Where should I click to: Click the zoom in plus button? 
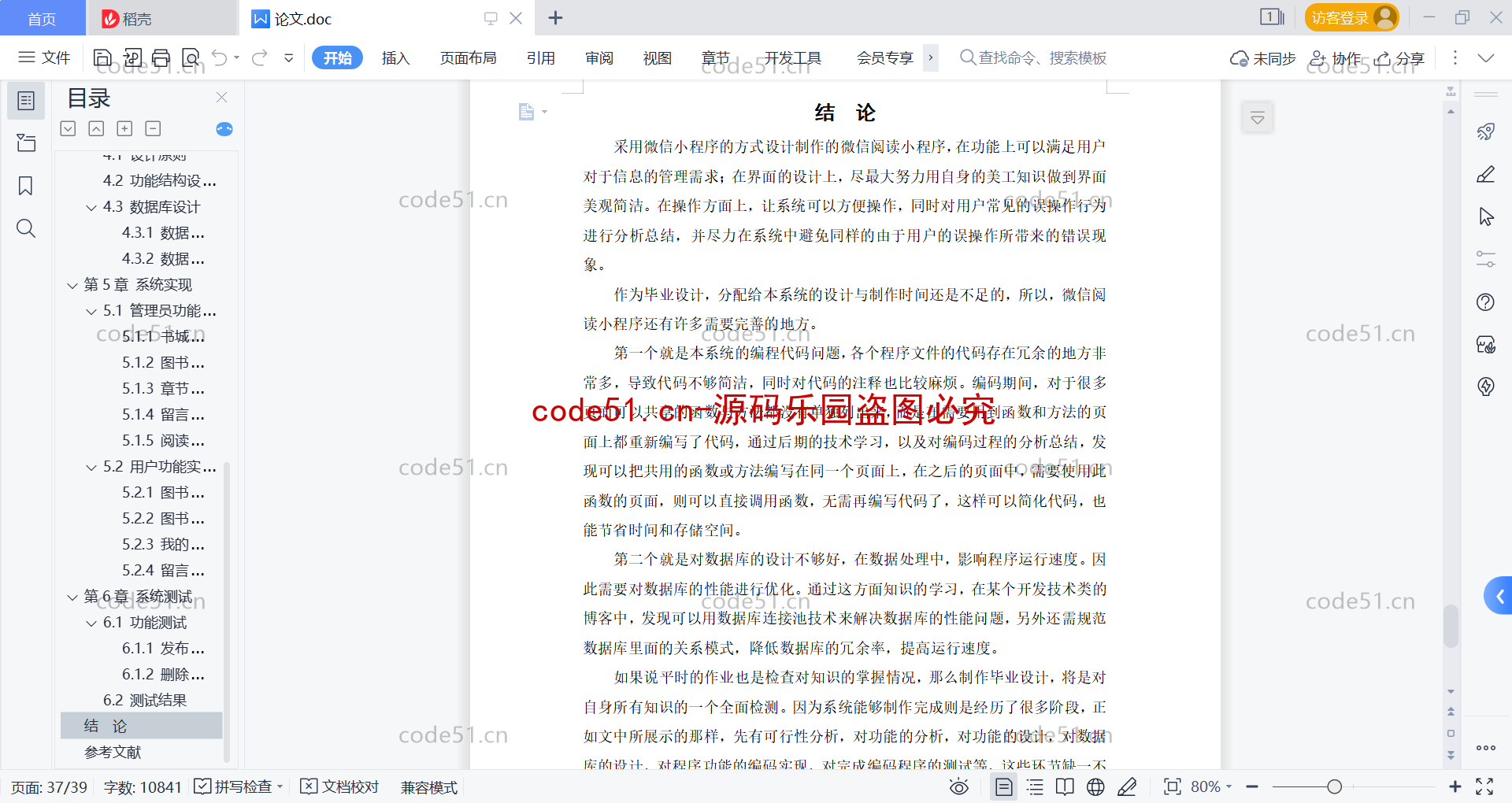tap(1455, 786)
